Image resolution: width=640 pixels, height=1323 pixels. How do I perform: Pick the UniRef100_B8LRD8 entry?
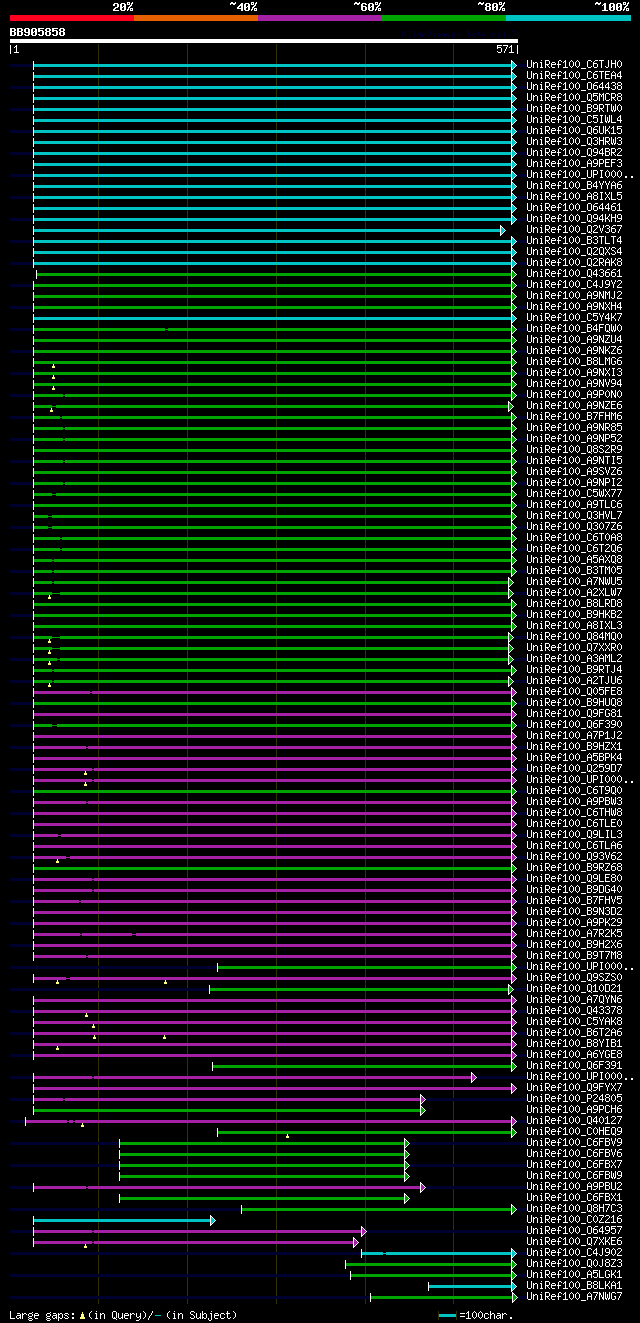pyautogui.click(x=574, y=603)
